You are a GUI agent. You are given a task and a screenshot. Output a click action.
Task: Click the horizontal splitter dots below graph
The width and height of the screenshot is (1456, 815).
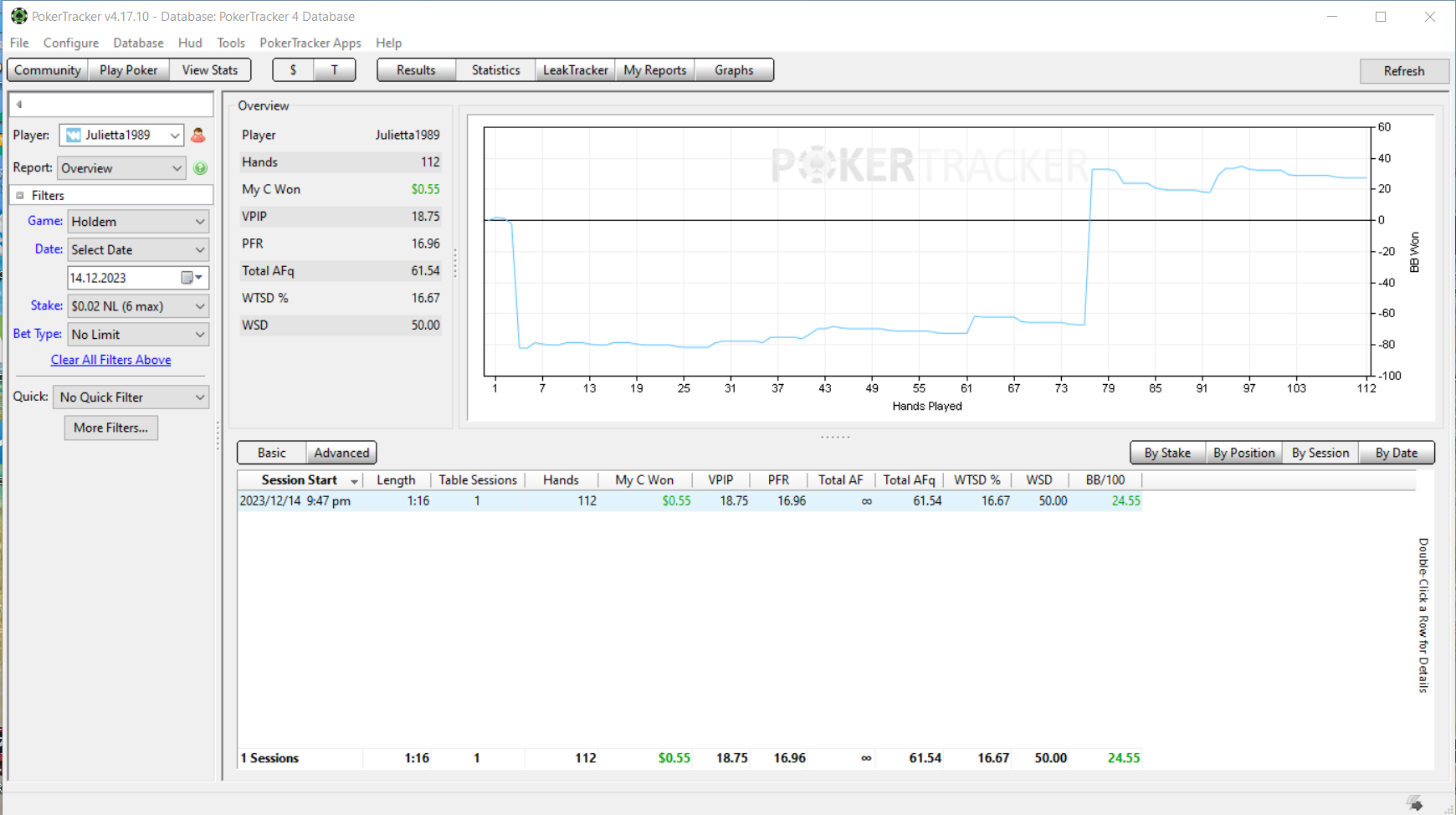click(835, 437)
